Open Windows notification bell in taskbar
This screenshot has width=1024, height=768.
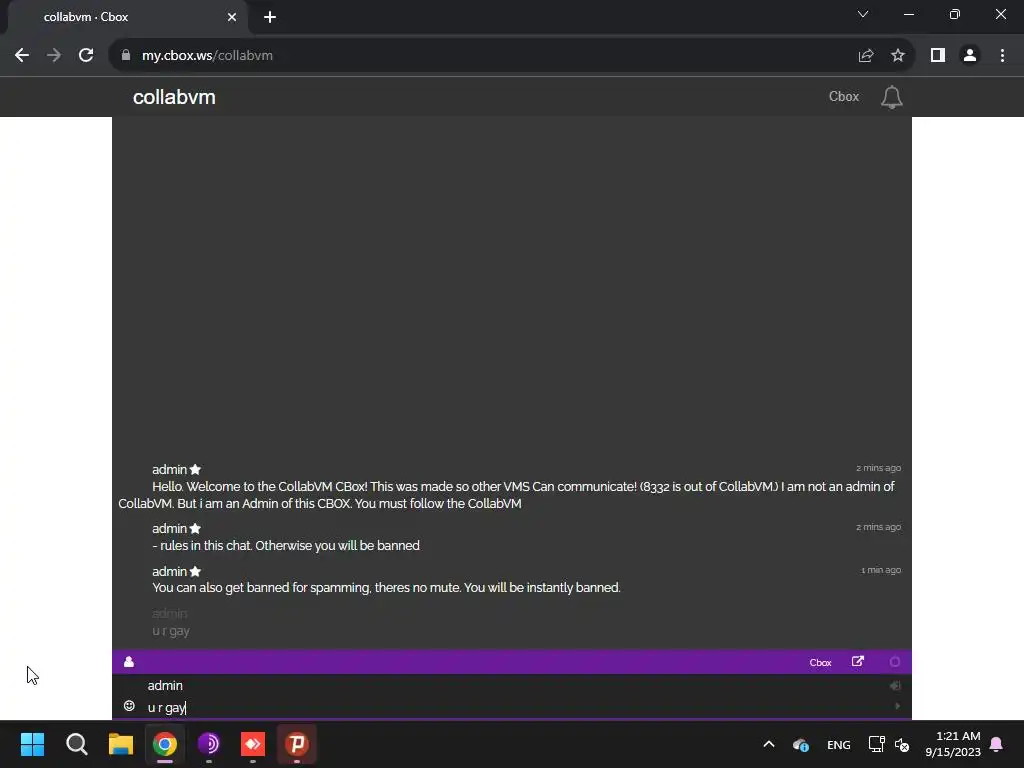click(997, 744)
